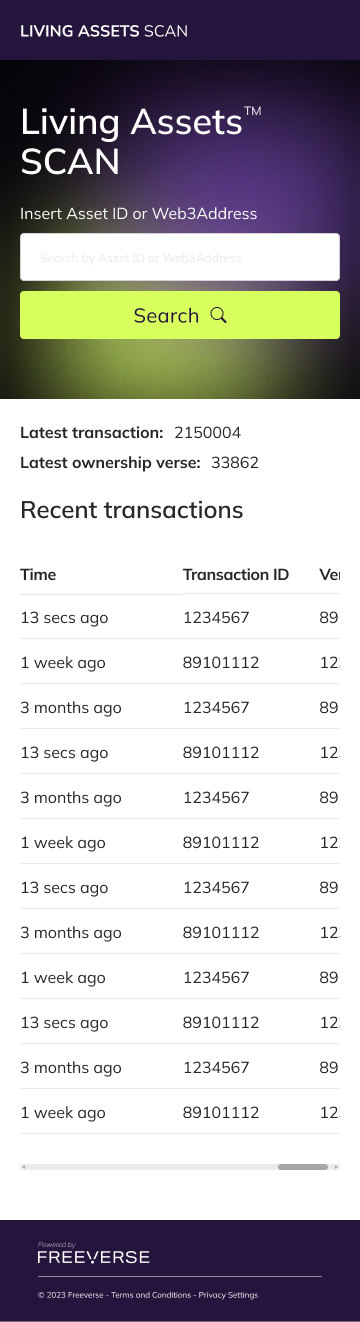
Task: Open transaction 89101112 in the second row
Action: pos(221,663)
